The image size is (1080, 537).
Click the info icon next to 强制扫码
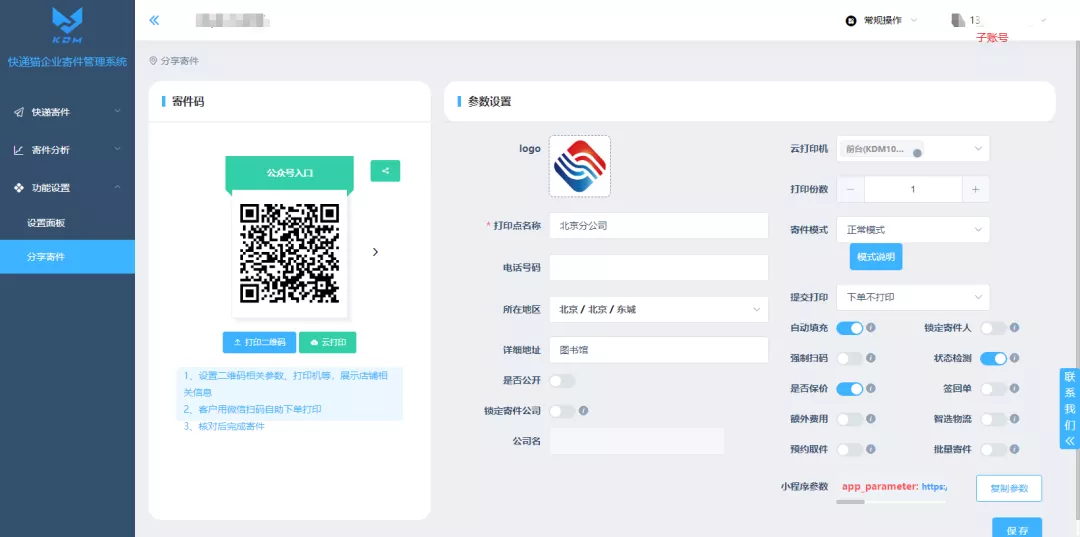(871, 358)
